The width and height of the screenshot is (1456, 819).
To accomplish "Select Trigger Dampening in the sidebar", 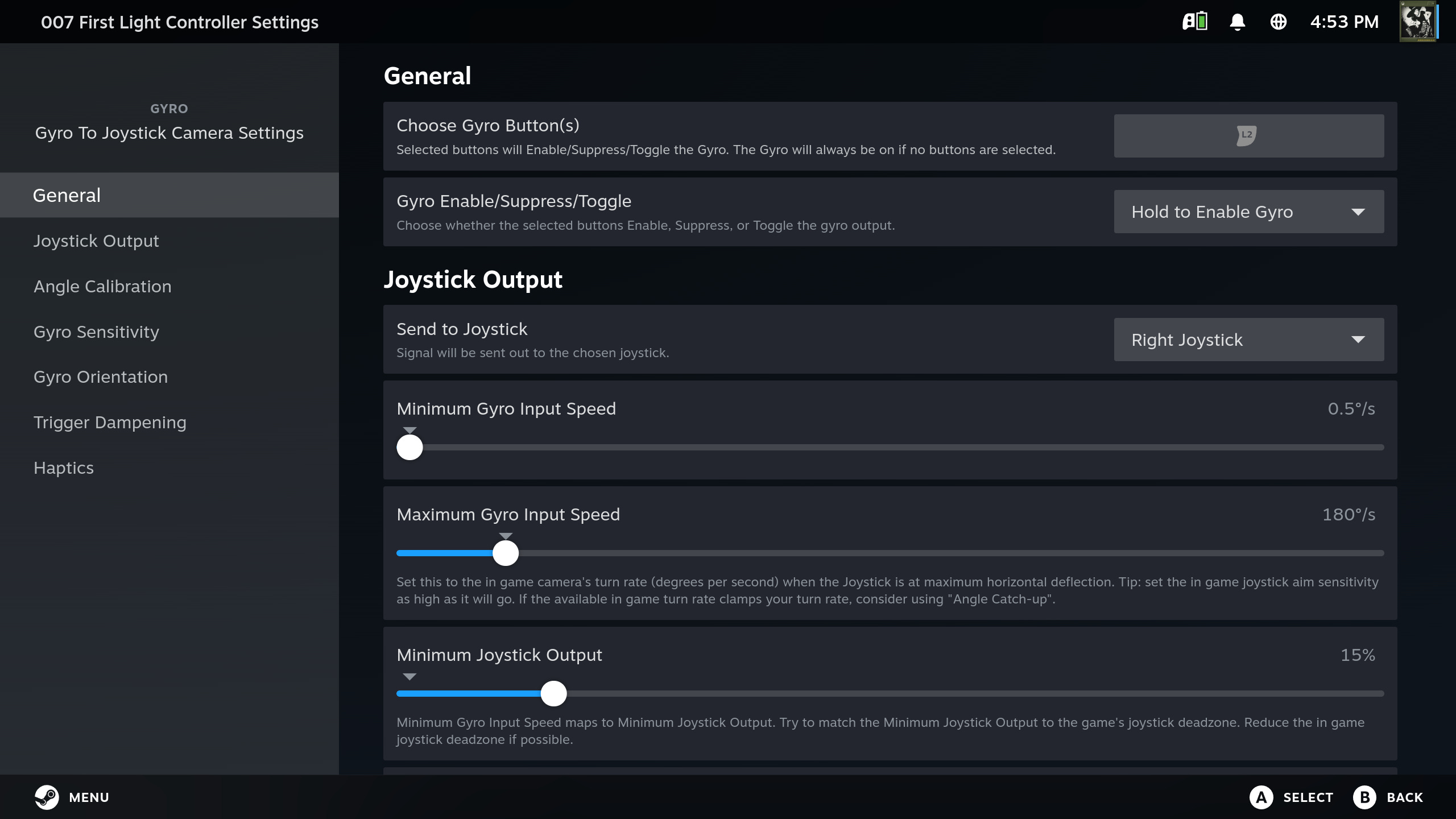I will (169, 422).
